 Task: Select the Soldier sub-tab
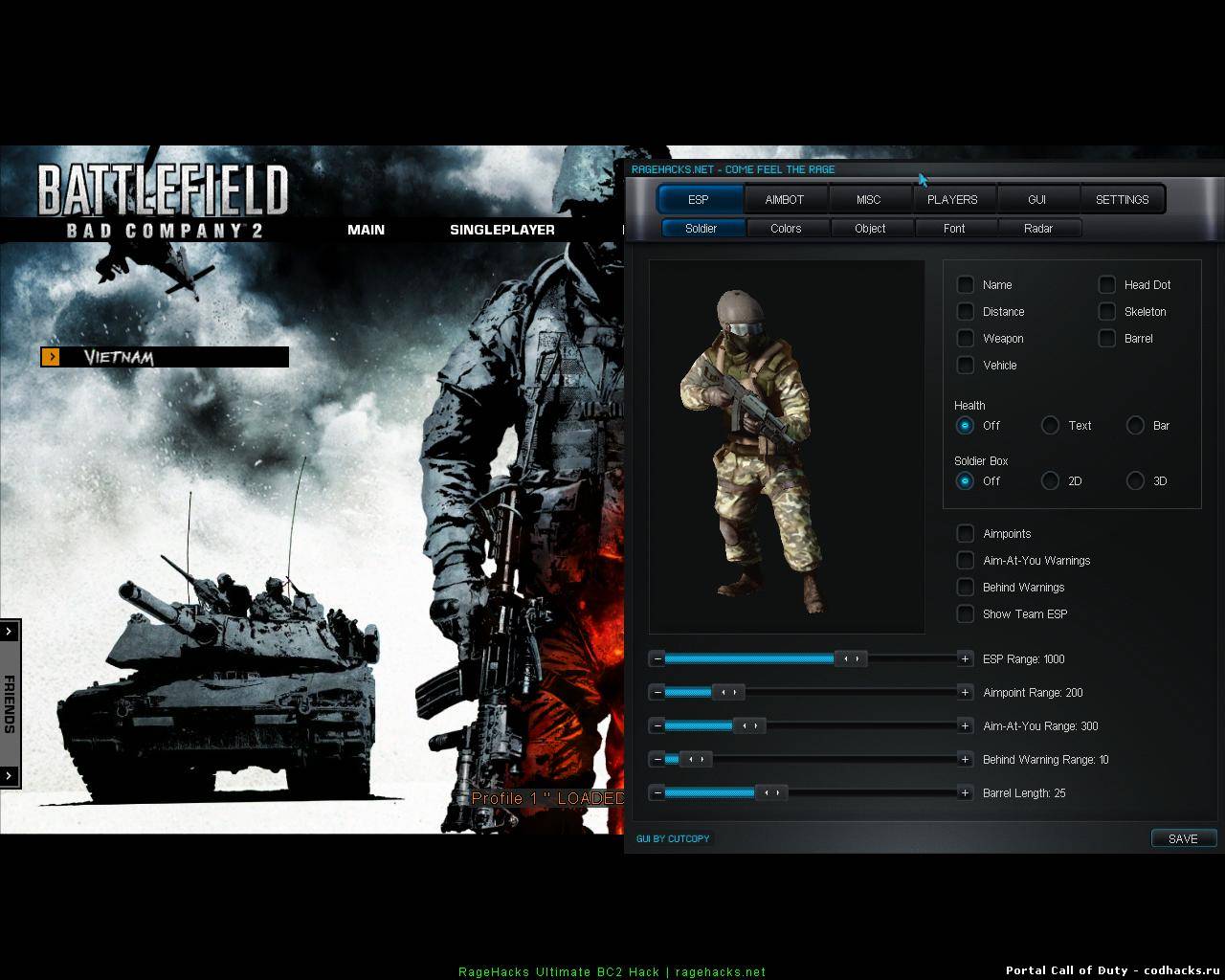tap(702, 228)
